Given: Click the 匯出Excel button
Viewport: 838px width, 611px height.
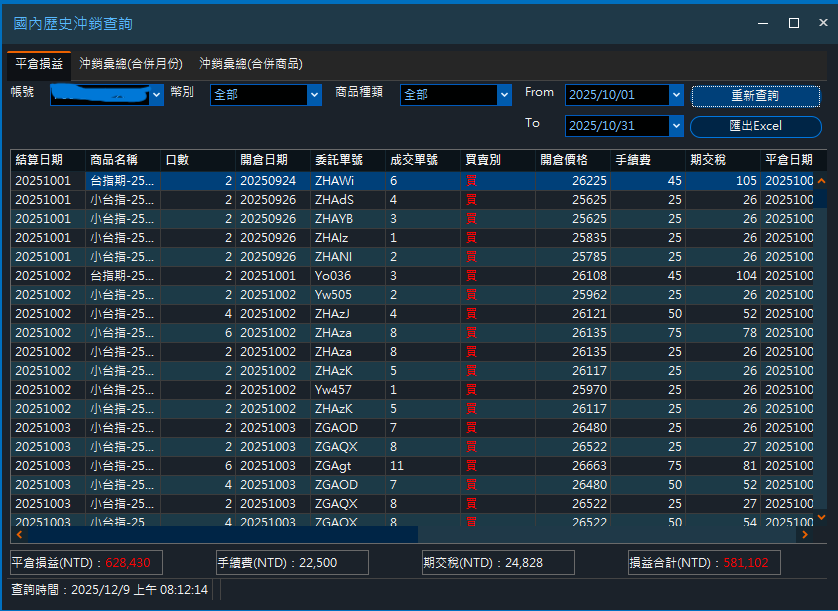Looking at the screenshot, I should (x=755, y=126).
